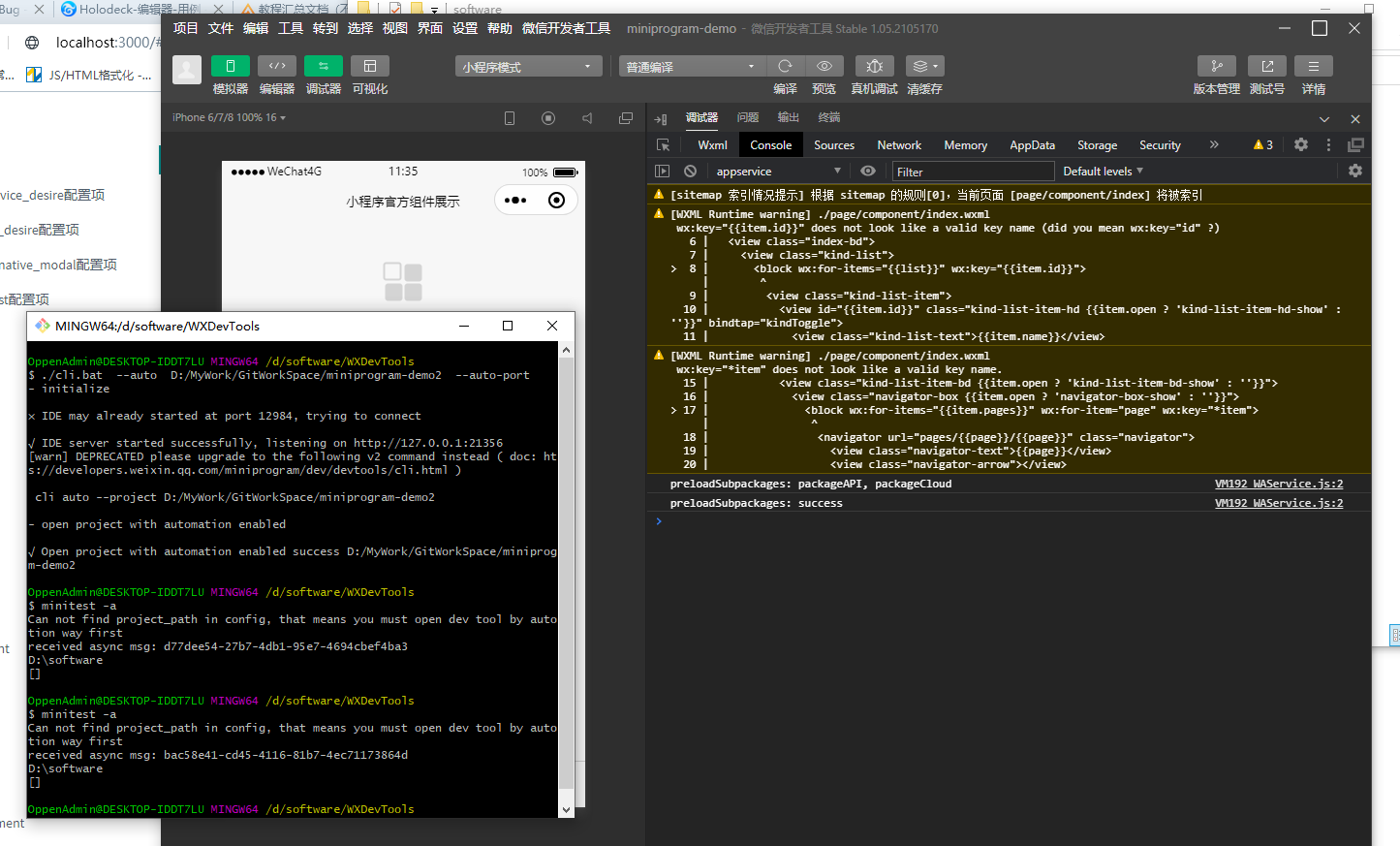Click the detach simulator window icon

[626, 118]
